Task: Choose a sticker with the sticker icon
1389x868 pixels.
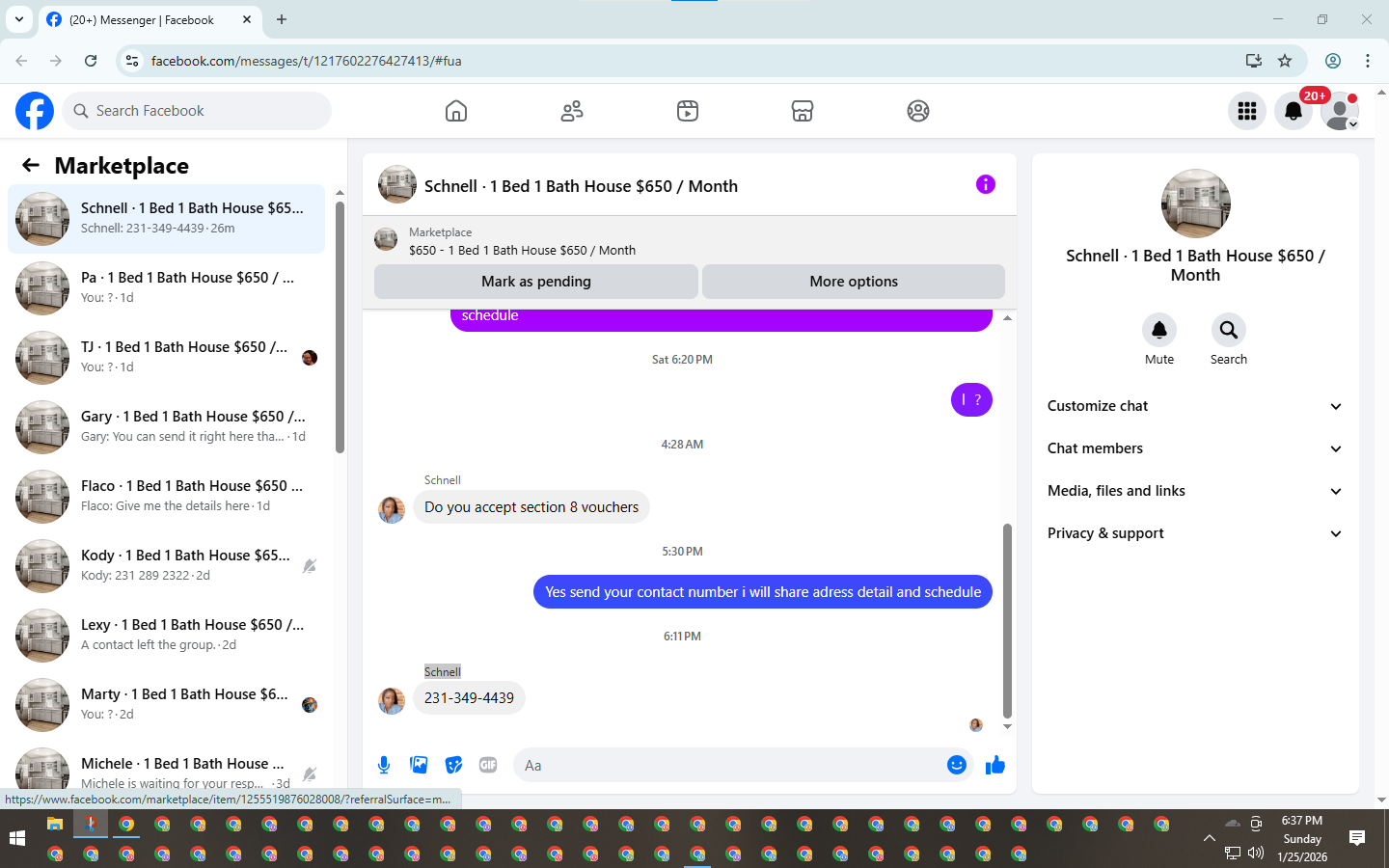Action: coord(453,765)
